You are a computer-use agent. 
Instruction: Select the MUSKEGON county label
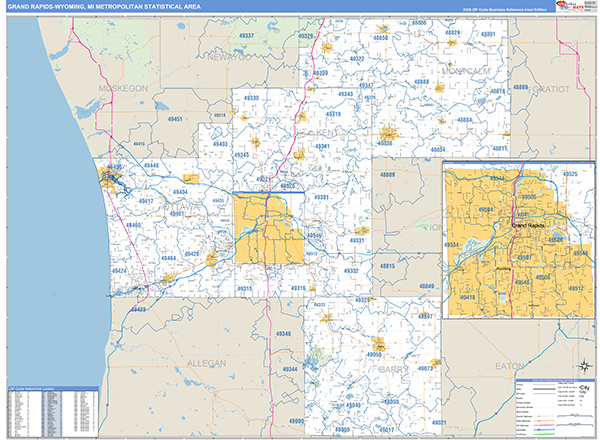coord(122,88)
